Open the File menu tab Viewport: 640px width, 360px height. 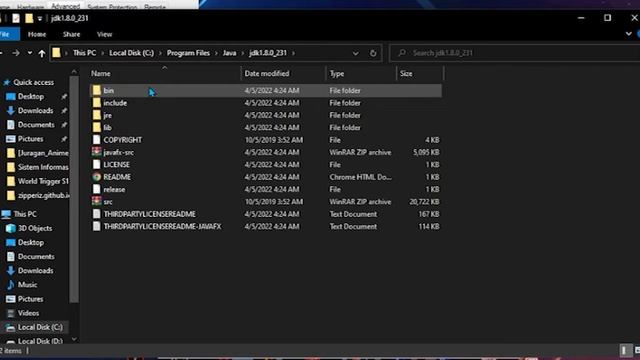7,34
